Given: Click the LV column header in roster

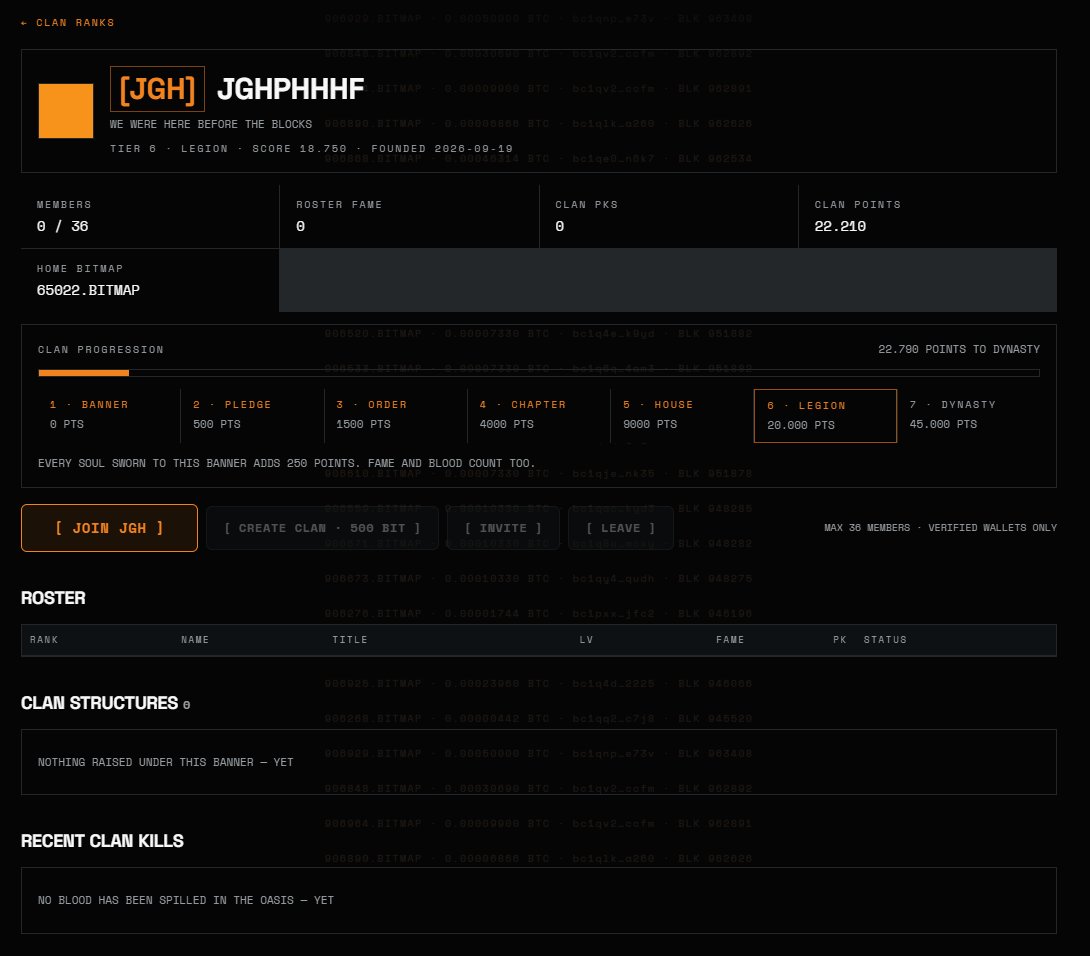Looking at the screenshot, I should 586,640.
